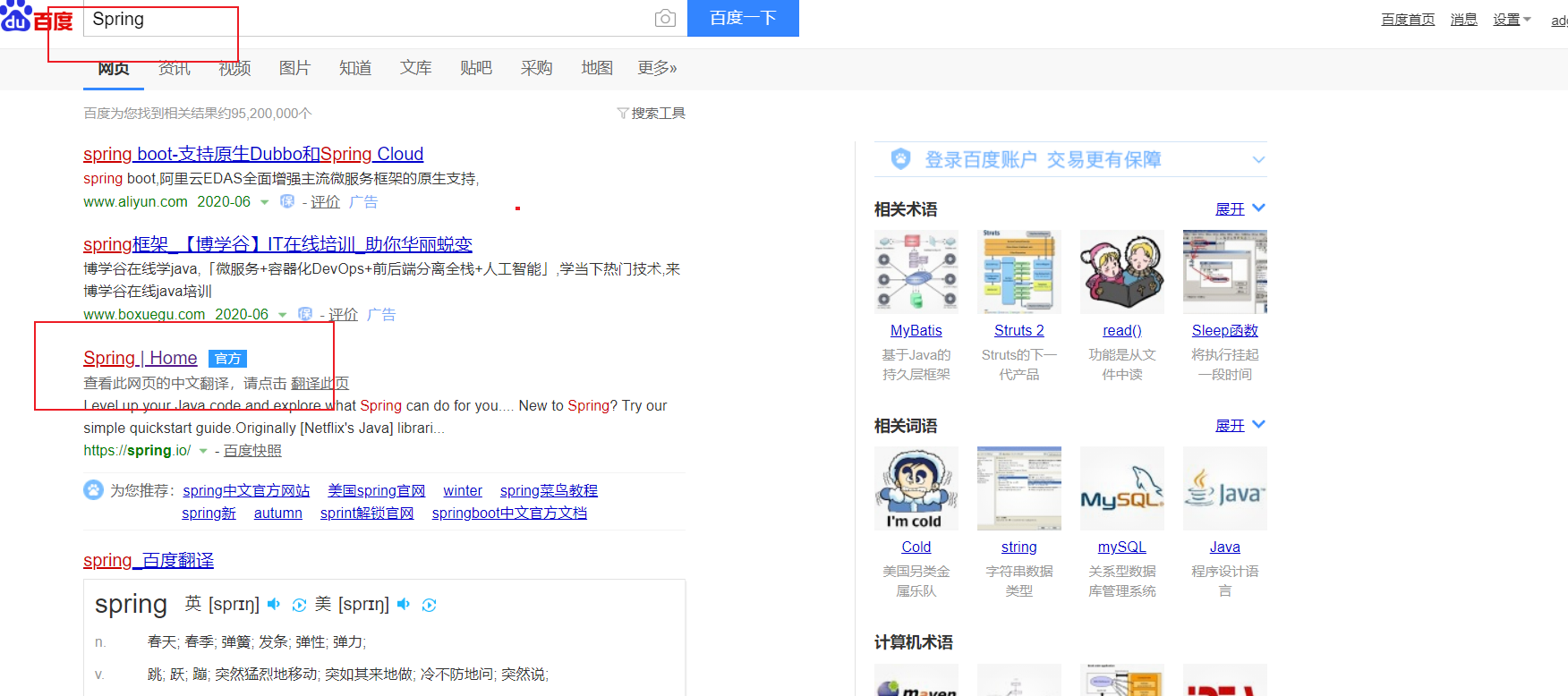Expand 相关词语 section with 展开

tap(1240, 425)
